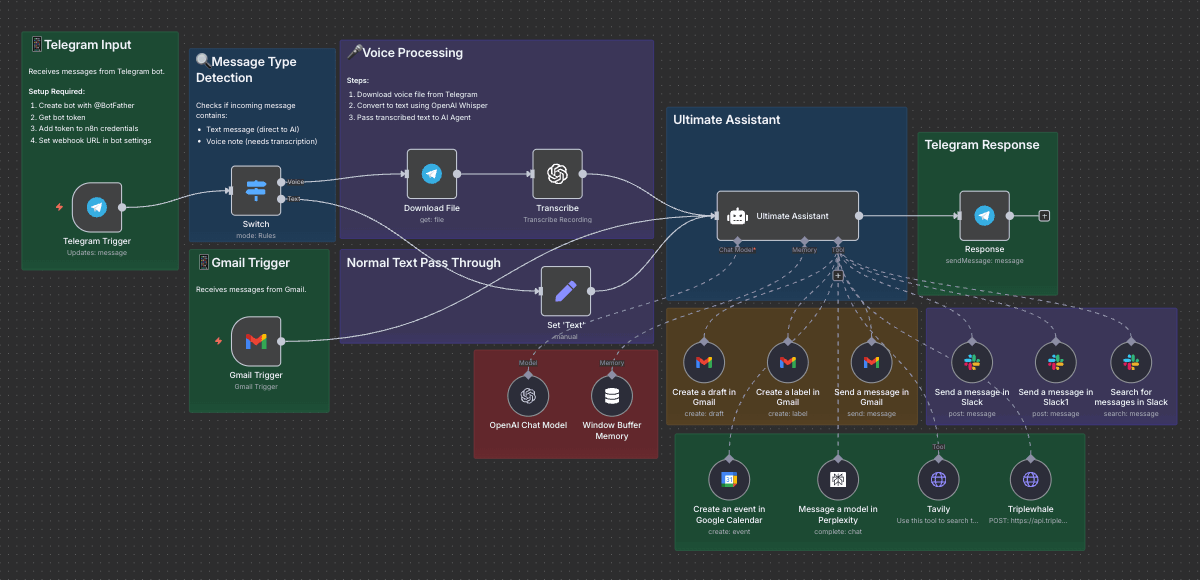Select the Window Buffer Memory node
The height and width of the screenshot is (580, 1200).
pyautogui.click(x=612, y=396)
